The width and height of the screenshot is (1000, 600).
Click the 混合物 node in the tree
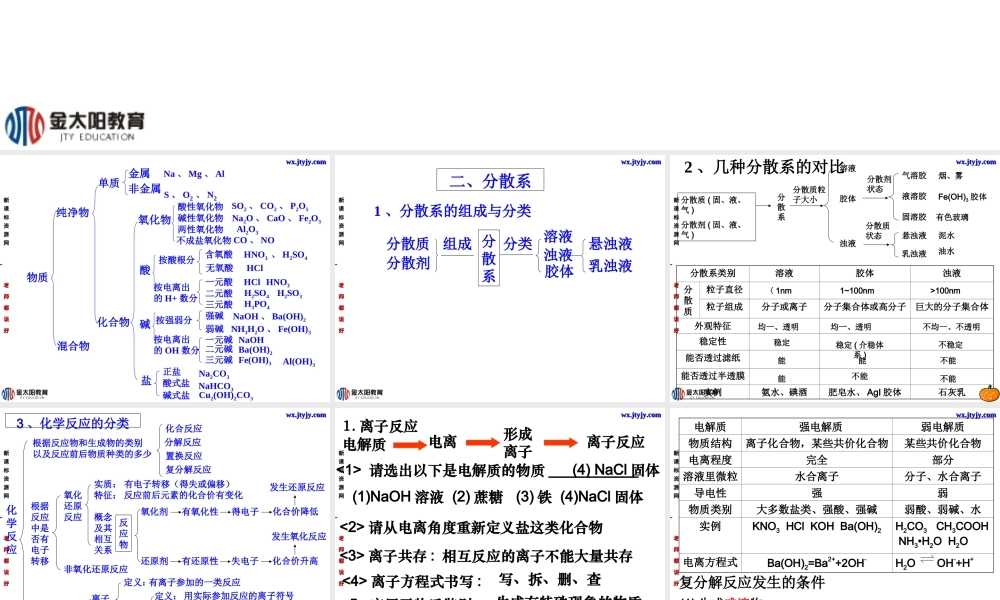coord(73,346)
